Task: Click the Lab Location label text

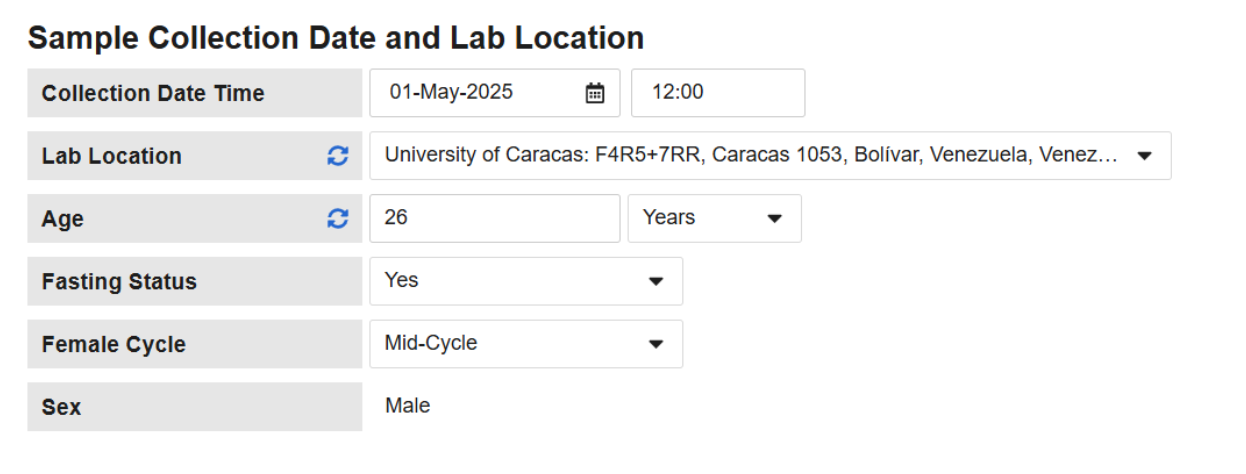Action: pyautogui.click(x=112, y=157)
